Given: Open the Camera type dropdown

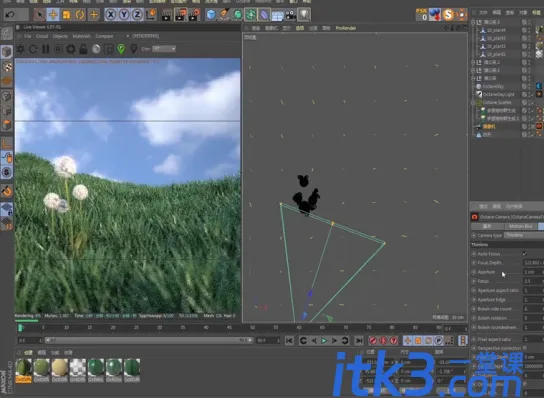Looking at the screenshot, I should coord(524,235).
